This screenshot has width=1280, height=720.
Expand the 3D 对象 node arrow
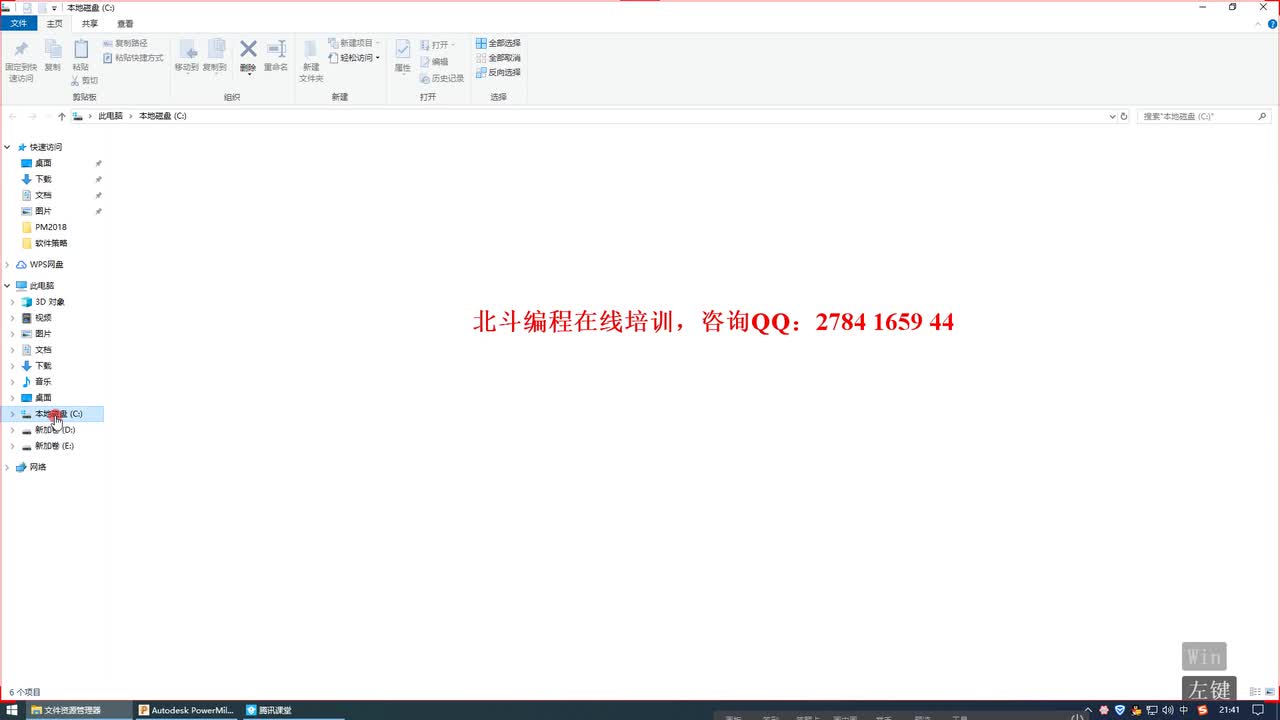coord(13,302)
